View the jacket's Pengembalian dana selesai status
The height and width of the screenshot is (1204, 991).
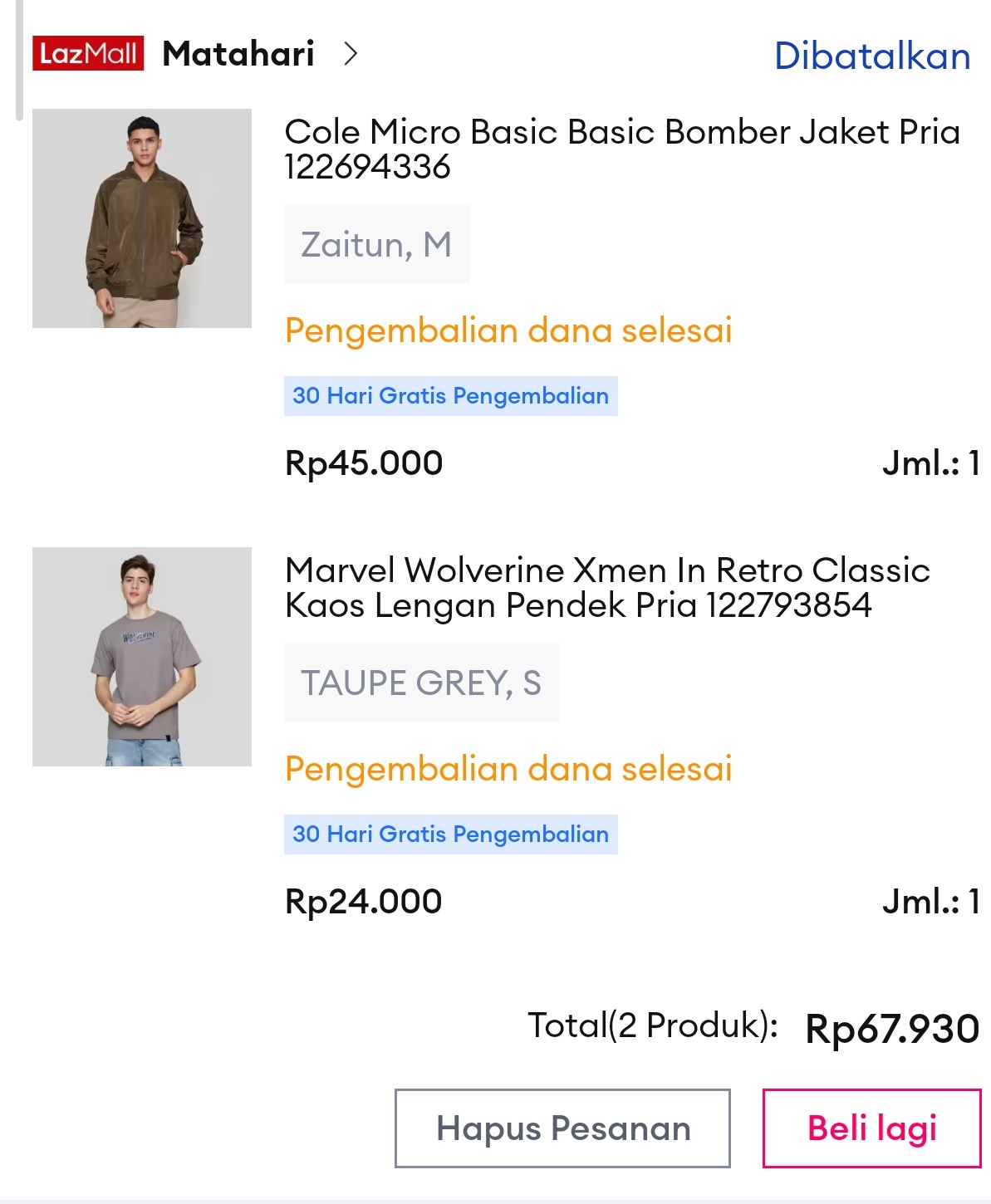pyautogui.click(x=508, y=330)
